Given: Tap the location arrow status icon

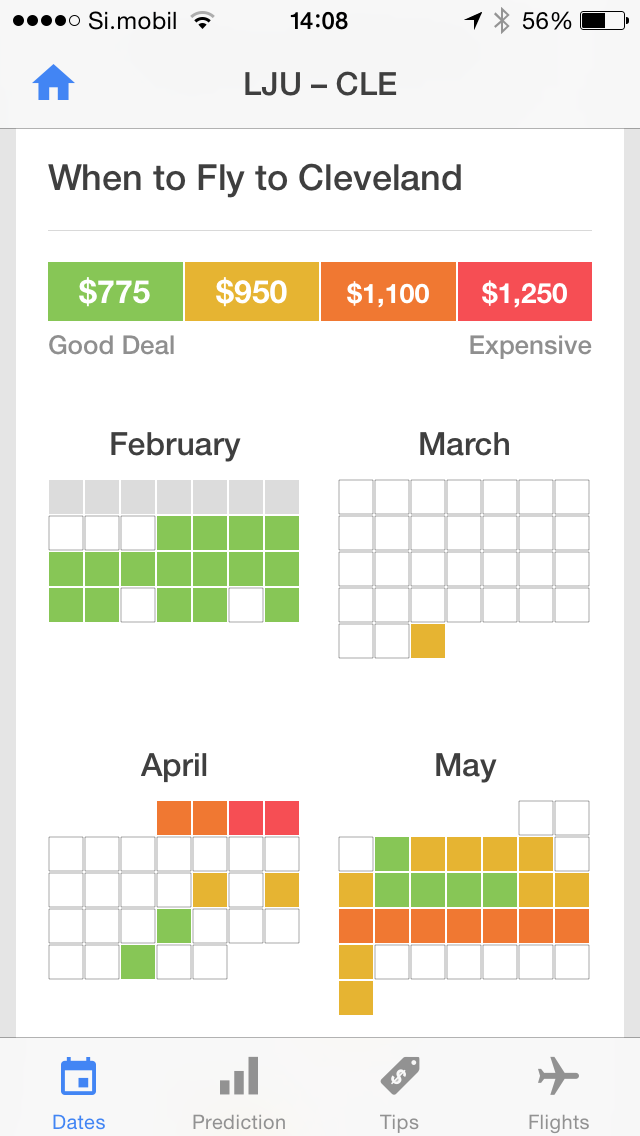Looking at the screenshot, I should [473, 21].
